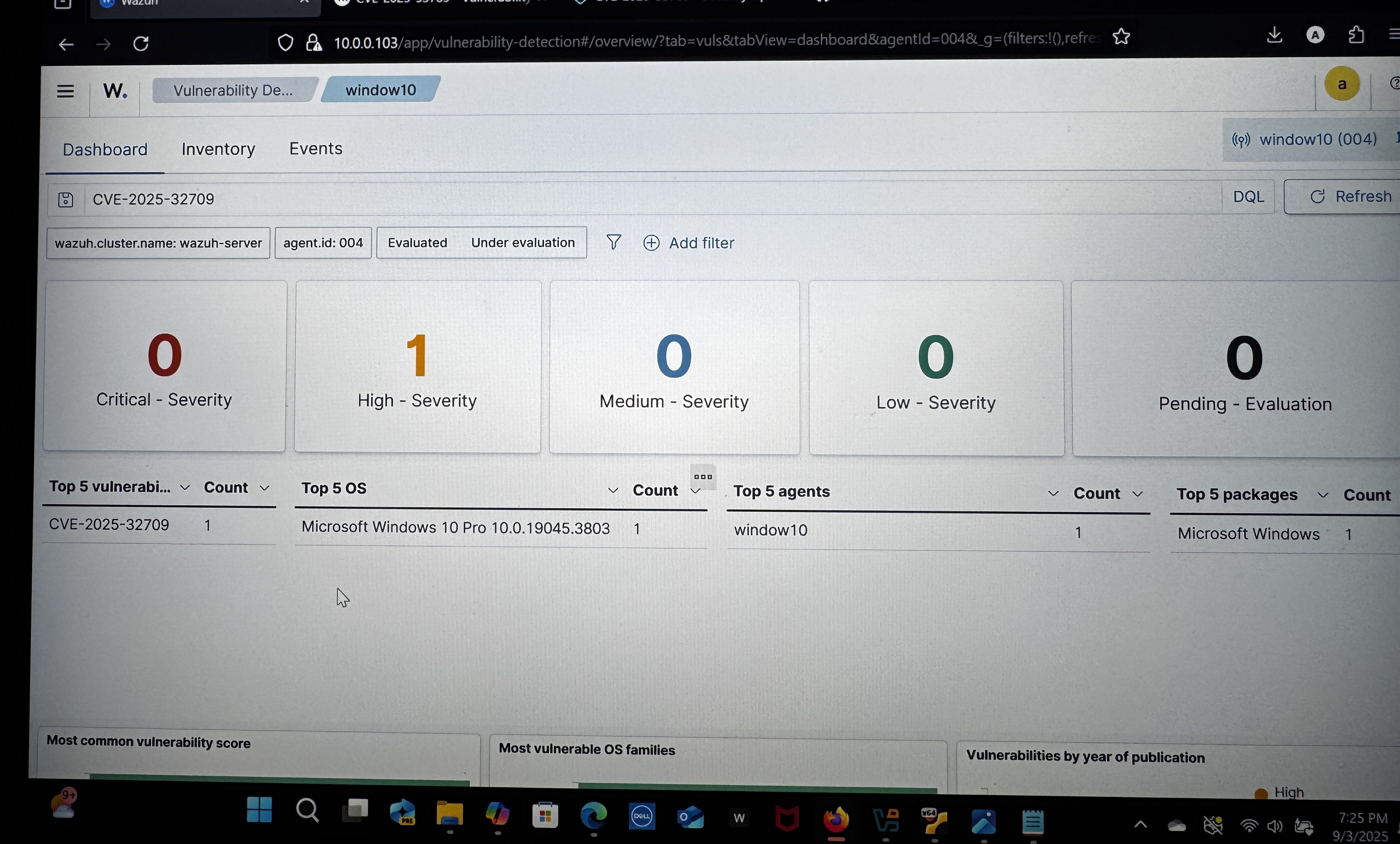The width and height of the screenshot is (1400, 844).
Task: Click the 'wazuh.cluster.name: wazuh-server' filter pill
Action: (x=158, y=243)
